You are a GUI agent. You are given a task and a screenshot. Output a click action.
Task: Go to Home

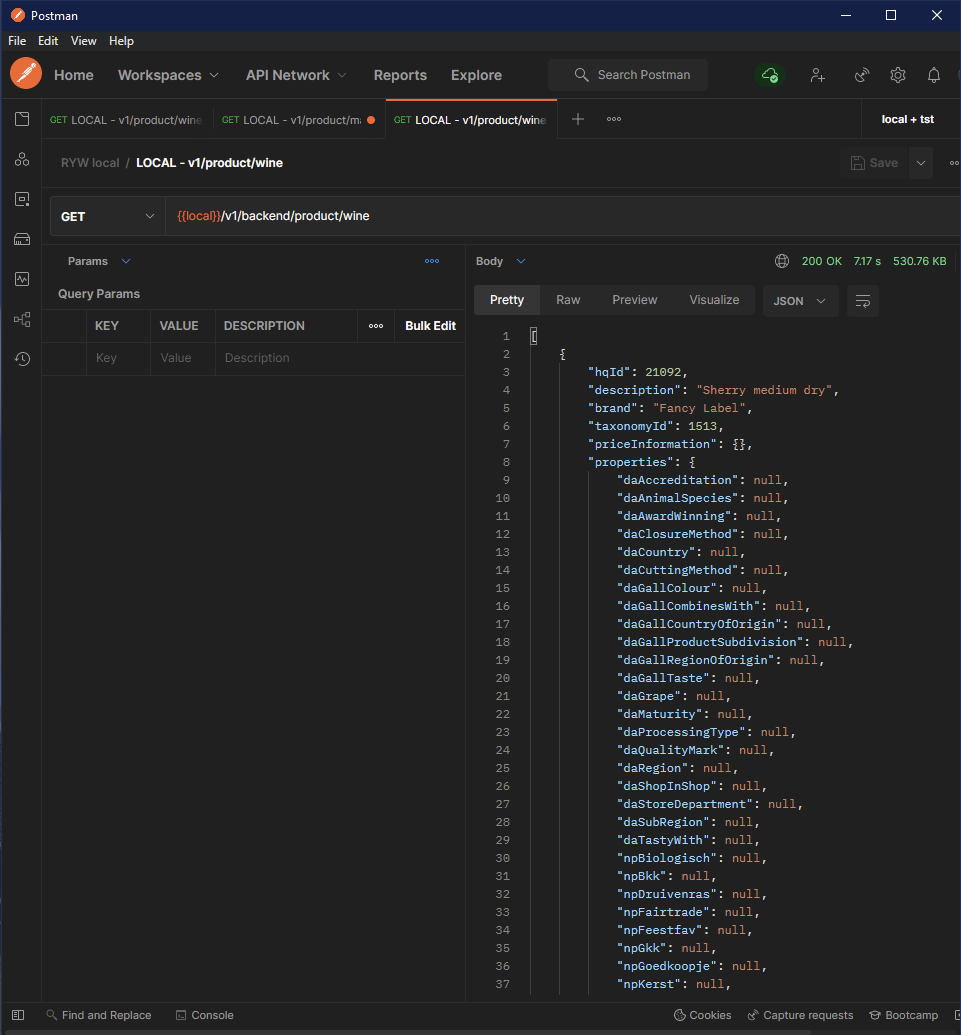click(74, 75)
